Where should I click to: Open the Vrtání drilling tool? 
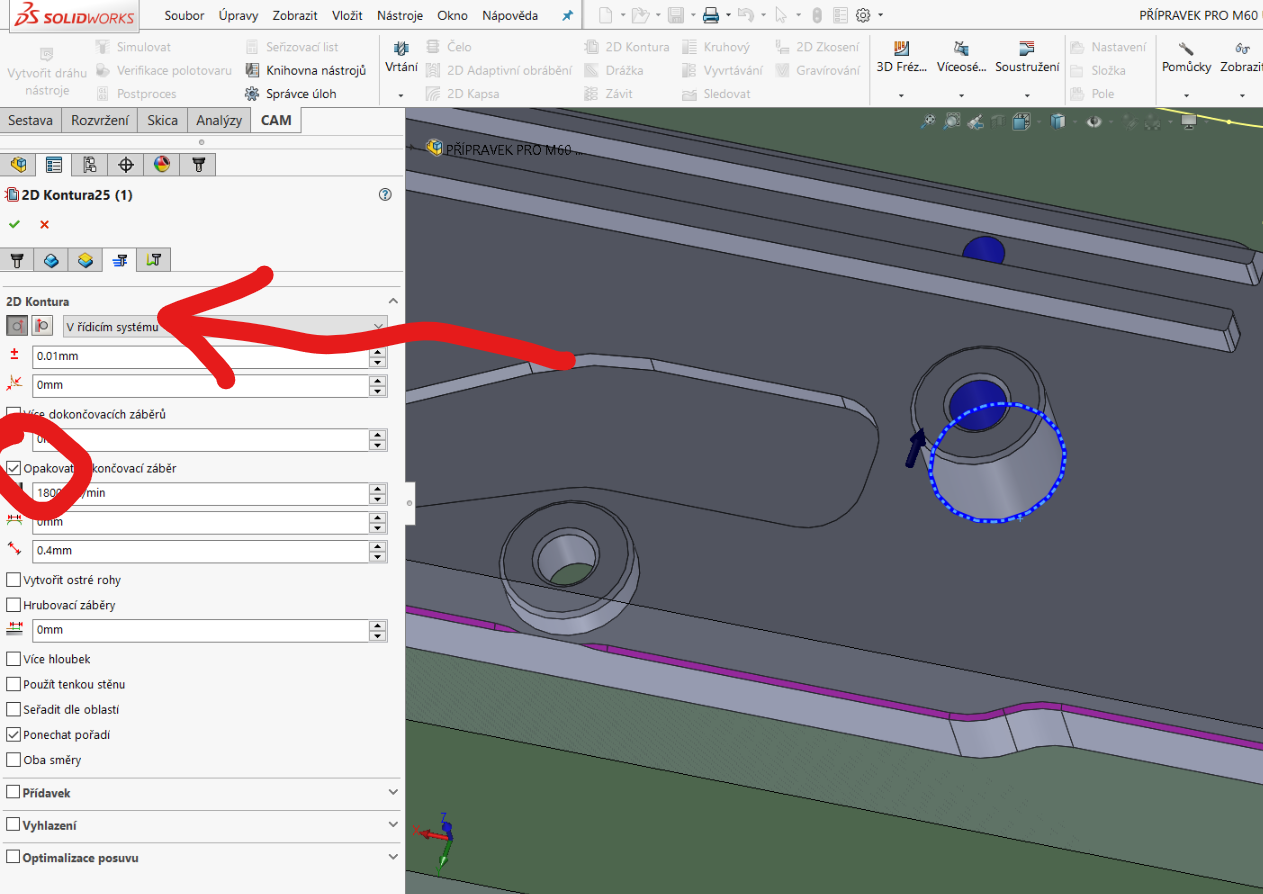[401, 57]
